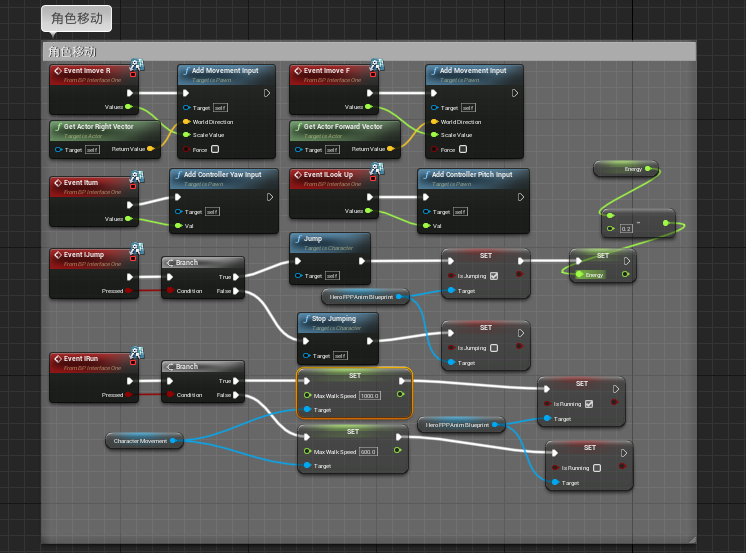Toggle Force checkbox on left Add Movement Input

coord(215,149)
